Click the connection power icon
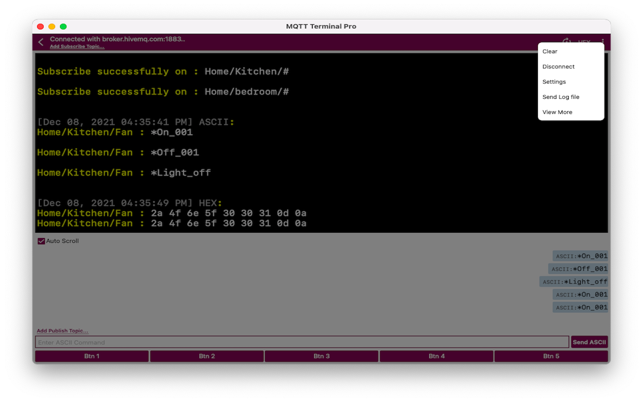 566,42
